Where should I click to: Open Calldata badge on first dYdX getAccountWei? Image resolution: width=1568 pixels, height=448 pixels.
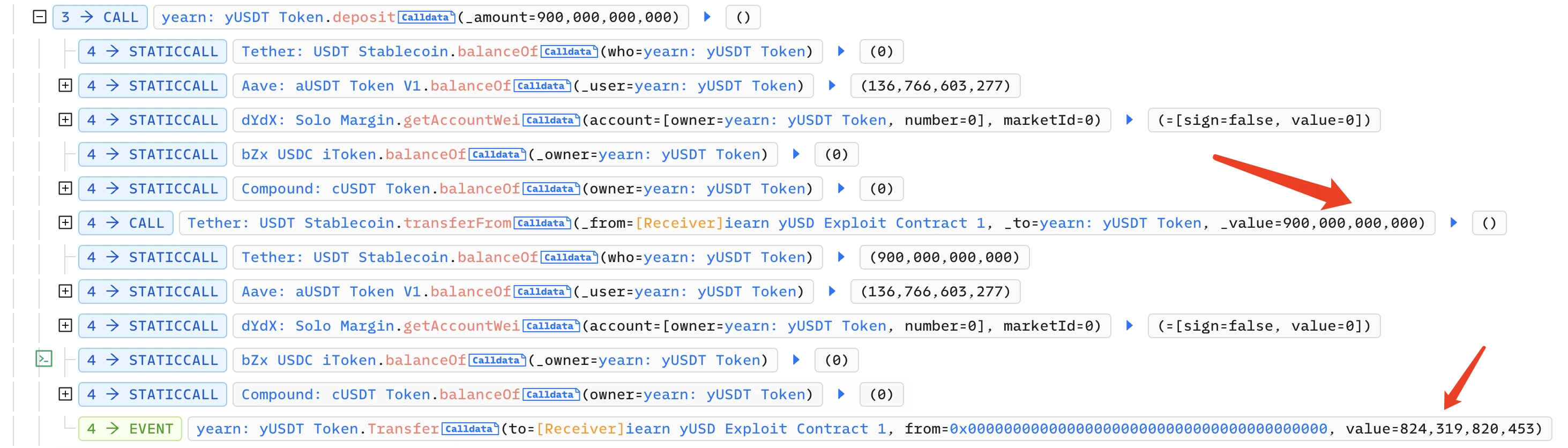[x=551, y=121]
